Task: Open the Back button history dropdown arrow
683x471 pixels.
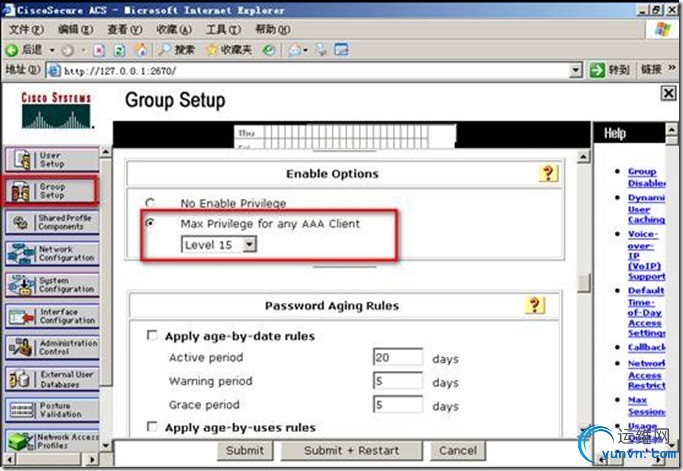Action: (x=52, y=51)
